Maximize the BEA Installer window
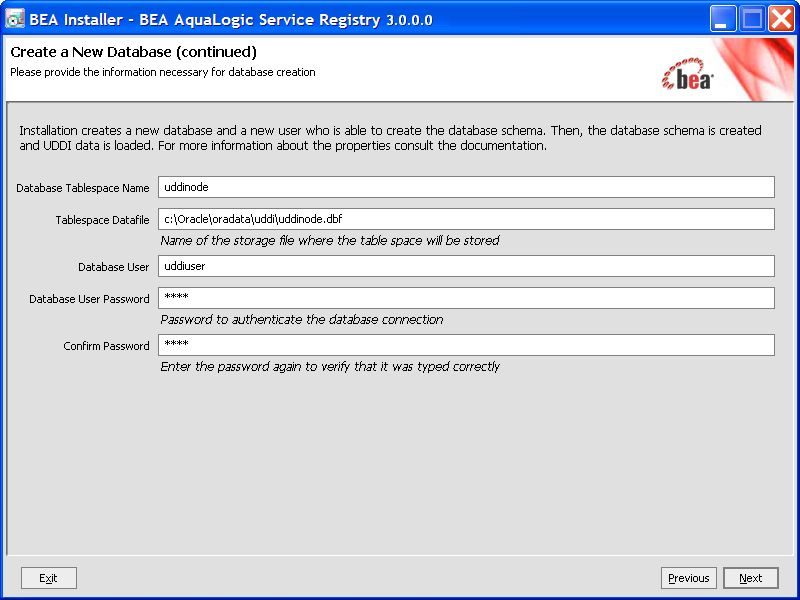800x600 pixels. (x=752, y=19)
